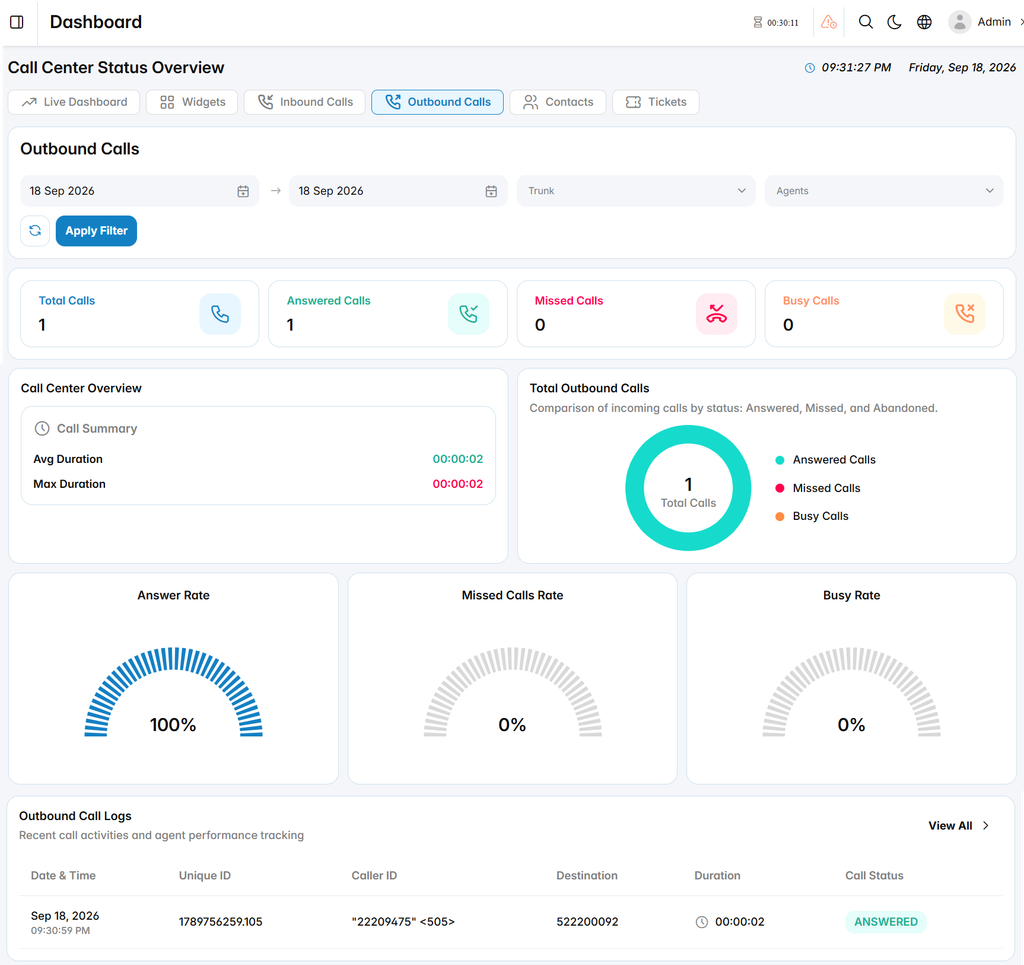Toggle the sidebar panel icon
Image resolution: width=1024 pixels, height=965 pixels.
(17, 22)
